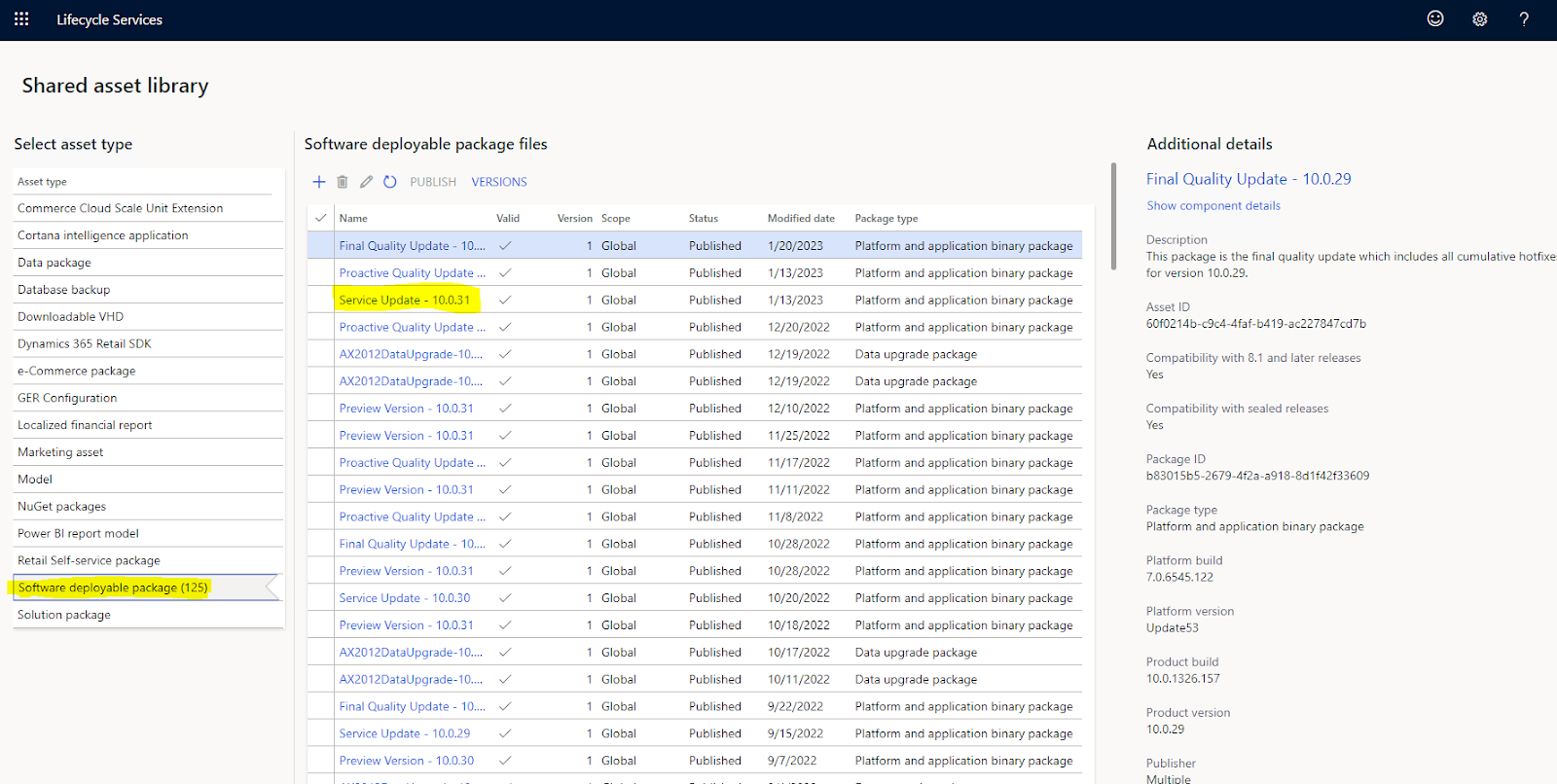Select e-Commerce package asset type
Screen dimensions: 1557x784
tap(149, 371)
